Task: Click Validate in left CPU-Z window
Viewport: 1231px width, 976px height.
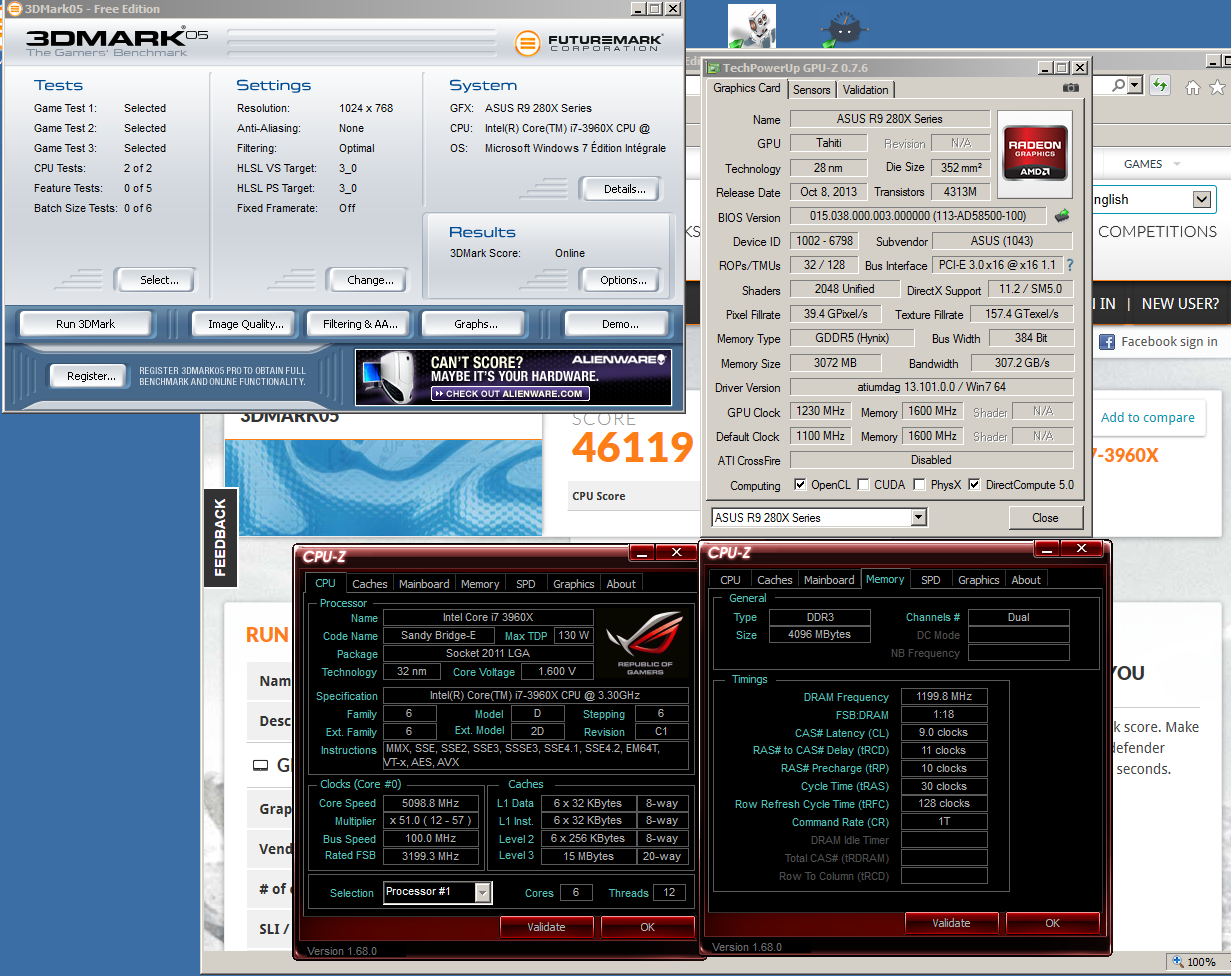Action: [x=546, y=927]
